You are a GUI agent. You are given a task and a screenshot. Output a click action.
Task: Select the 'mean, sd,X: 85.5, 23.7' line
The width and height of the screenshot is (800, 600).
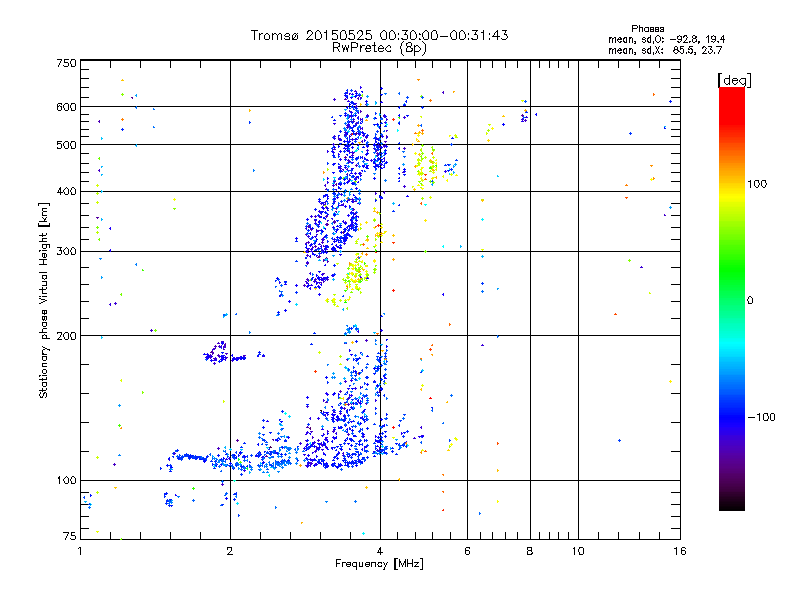(665, 50)
